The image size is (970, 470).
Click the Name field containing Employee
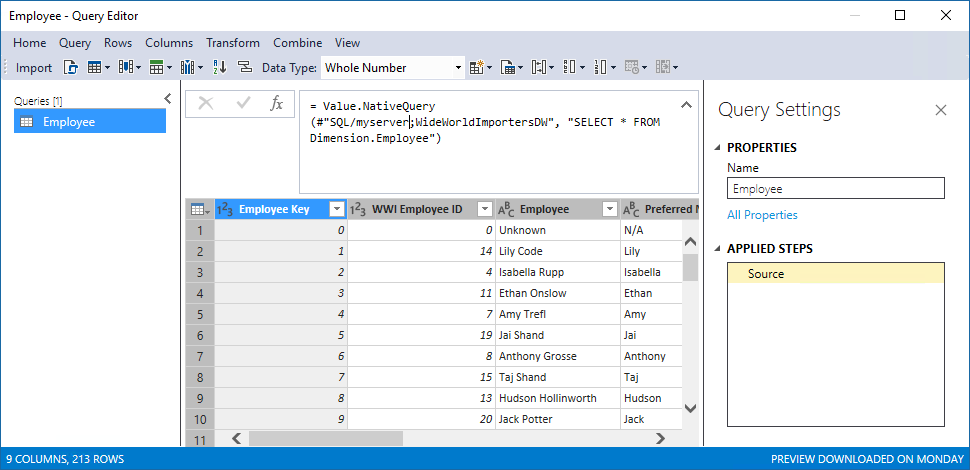pos(836,188)
